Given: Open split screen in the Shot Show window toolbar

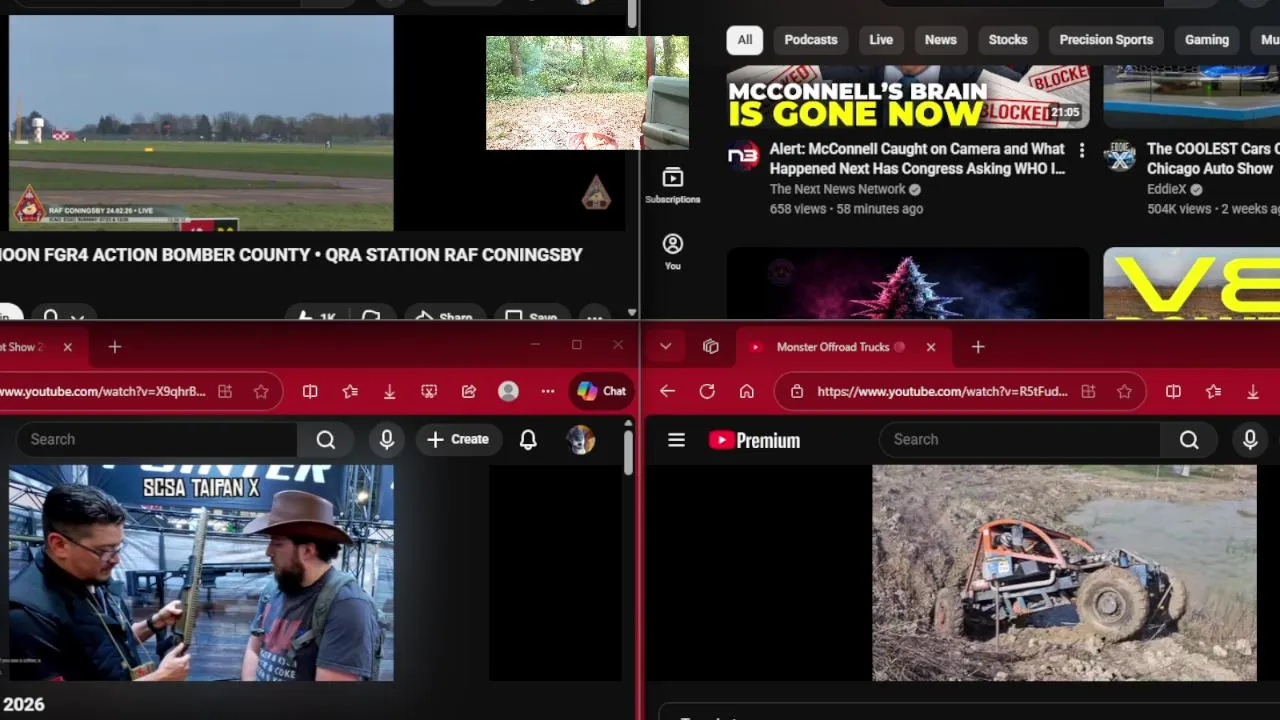Looking at the screenshot, I should point(310,392).
